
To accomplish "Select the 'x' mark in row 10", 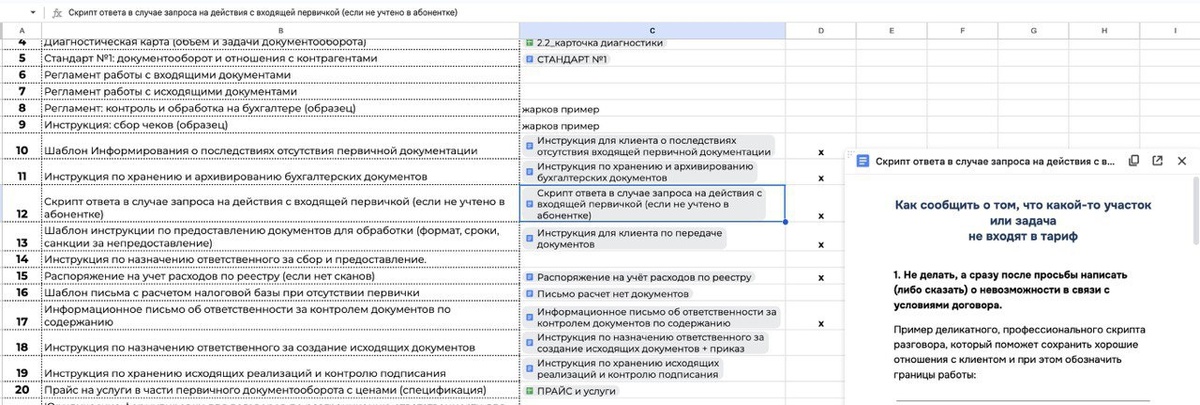I will coord(820,152).
